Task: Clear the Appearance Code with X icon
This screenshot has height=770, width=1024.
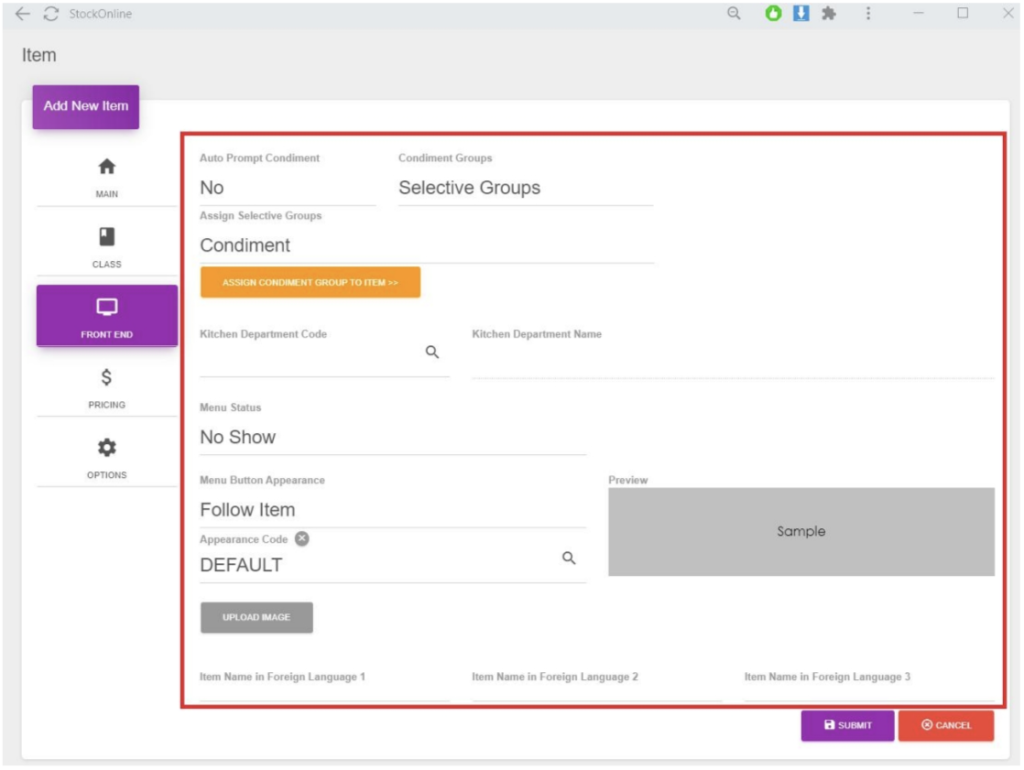Action: pyautogui.click(x=302, y=539)
